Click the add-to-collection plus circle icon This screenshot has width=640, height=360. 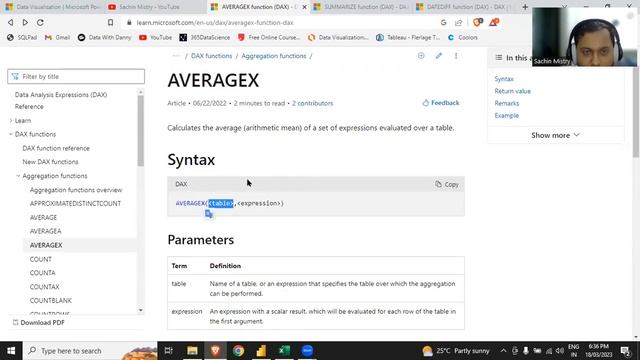pos(421,56)
